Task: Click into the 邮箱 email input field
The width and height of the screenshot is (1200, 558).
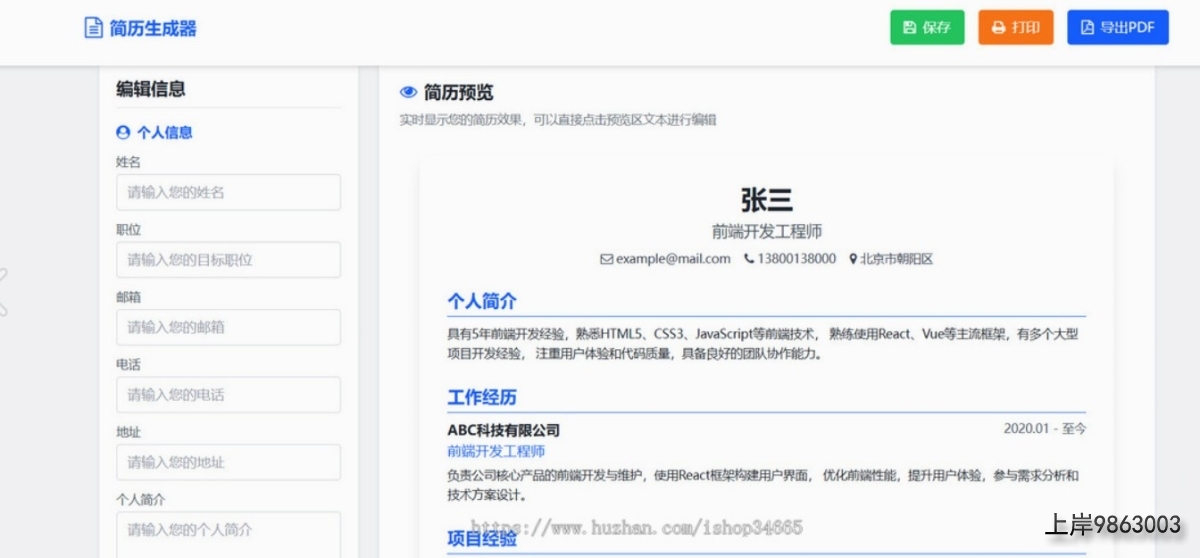Action: click(x=228, y=327)
